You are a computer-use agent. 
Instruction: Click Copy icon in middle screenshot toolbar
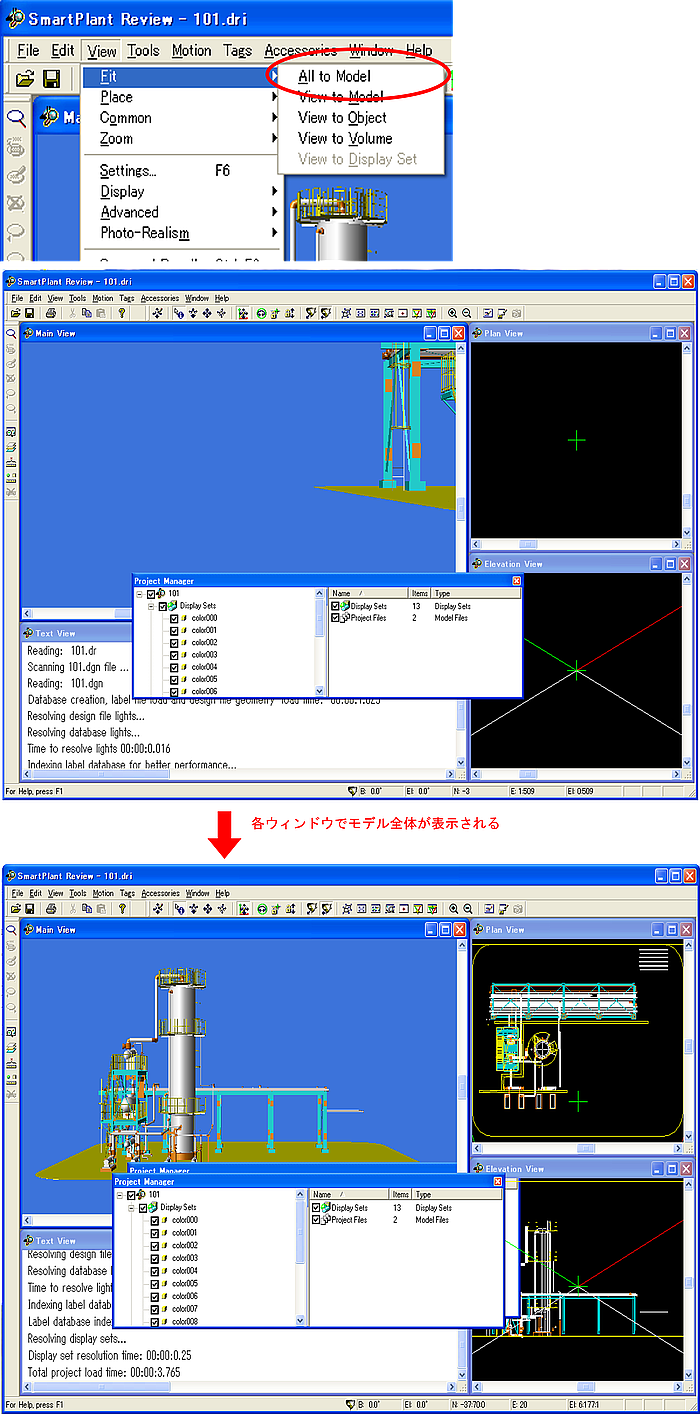pyautogui.click(x=87, y=313)
